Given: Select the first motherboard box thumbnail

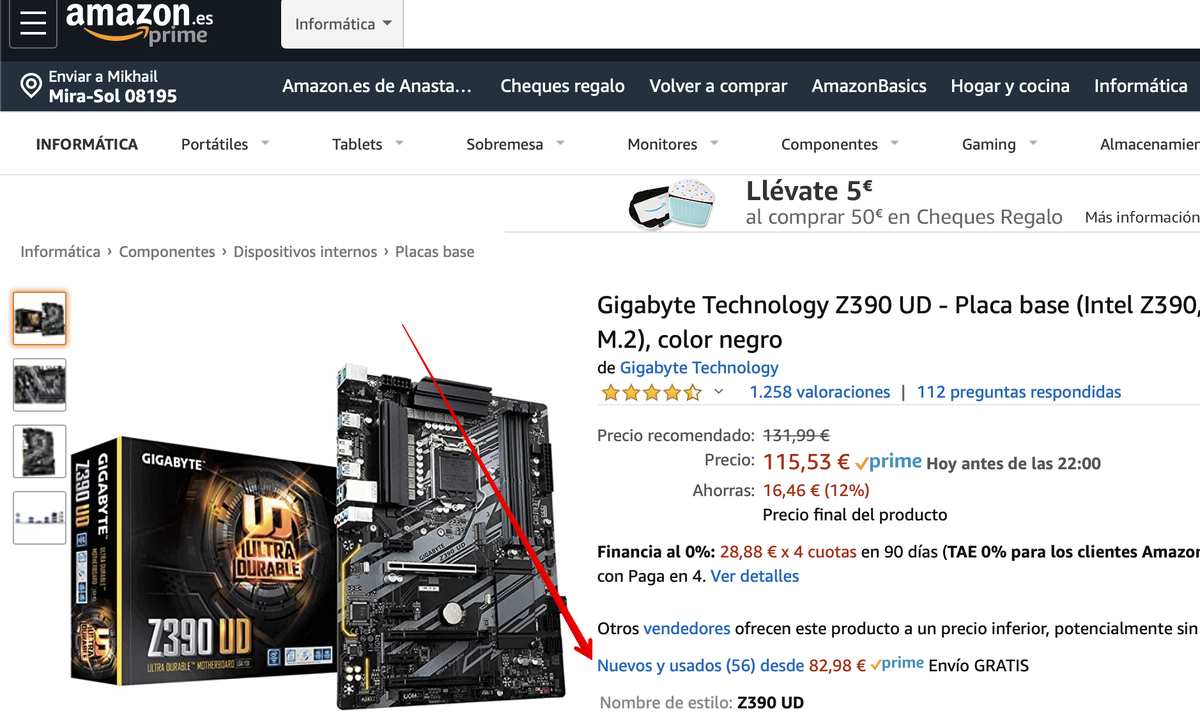Looking at the screenshot, I should pos(40,318).
